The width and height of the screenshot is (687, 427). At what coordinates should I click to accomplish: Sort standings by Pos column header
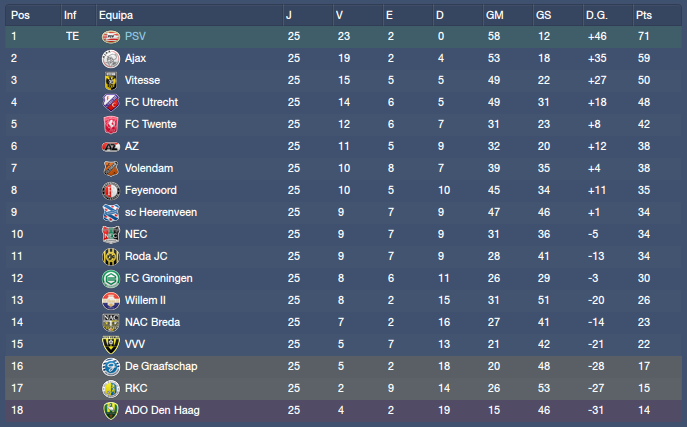click(x=20, y=15)
